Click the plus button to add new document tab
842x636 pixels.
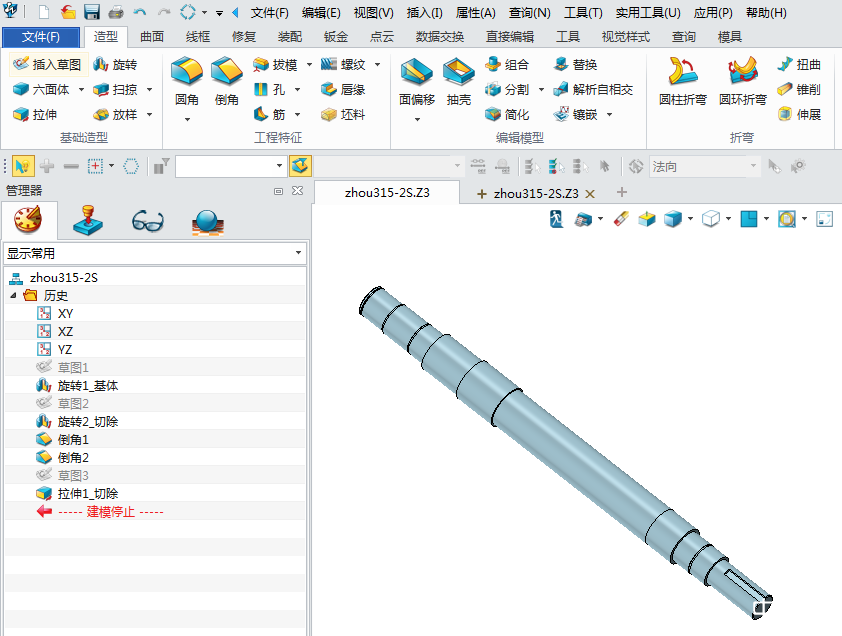622,192
